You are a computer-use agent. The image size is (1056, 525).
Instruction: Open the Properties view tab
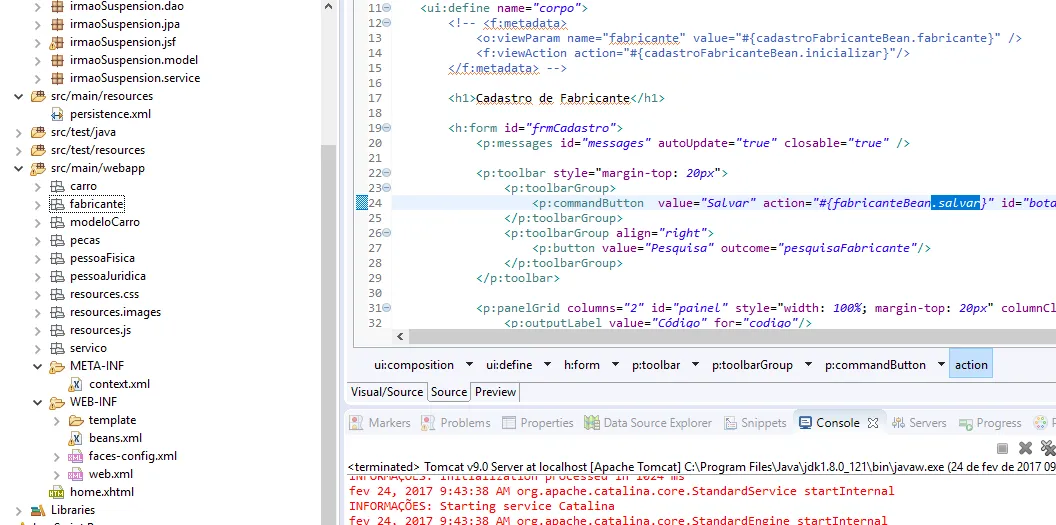coord(537,423)
